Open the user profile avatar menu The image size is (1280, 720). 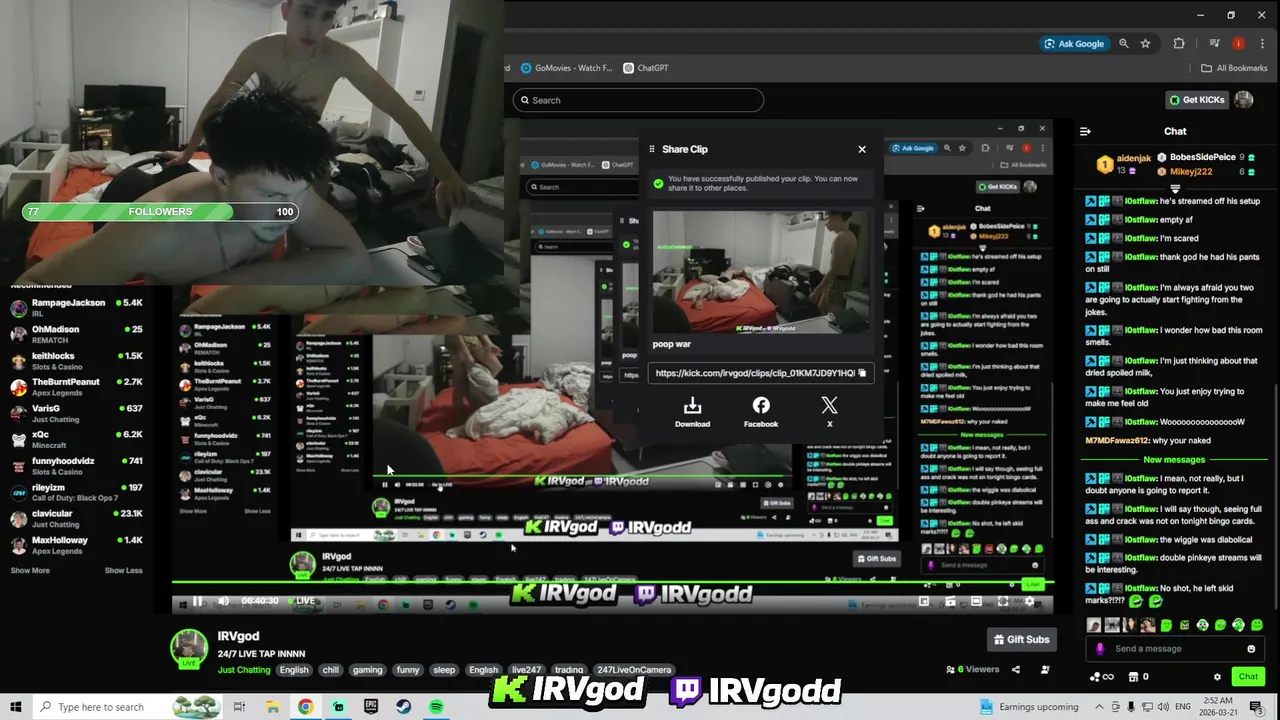tap(1244, 100)
